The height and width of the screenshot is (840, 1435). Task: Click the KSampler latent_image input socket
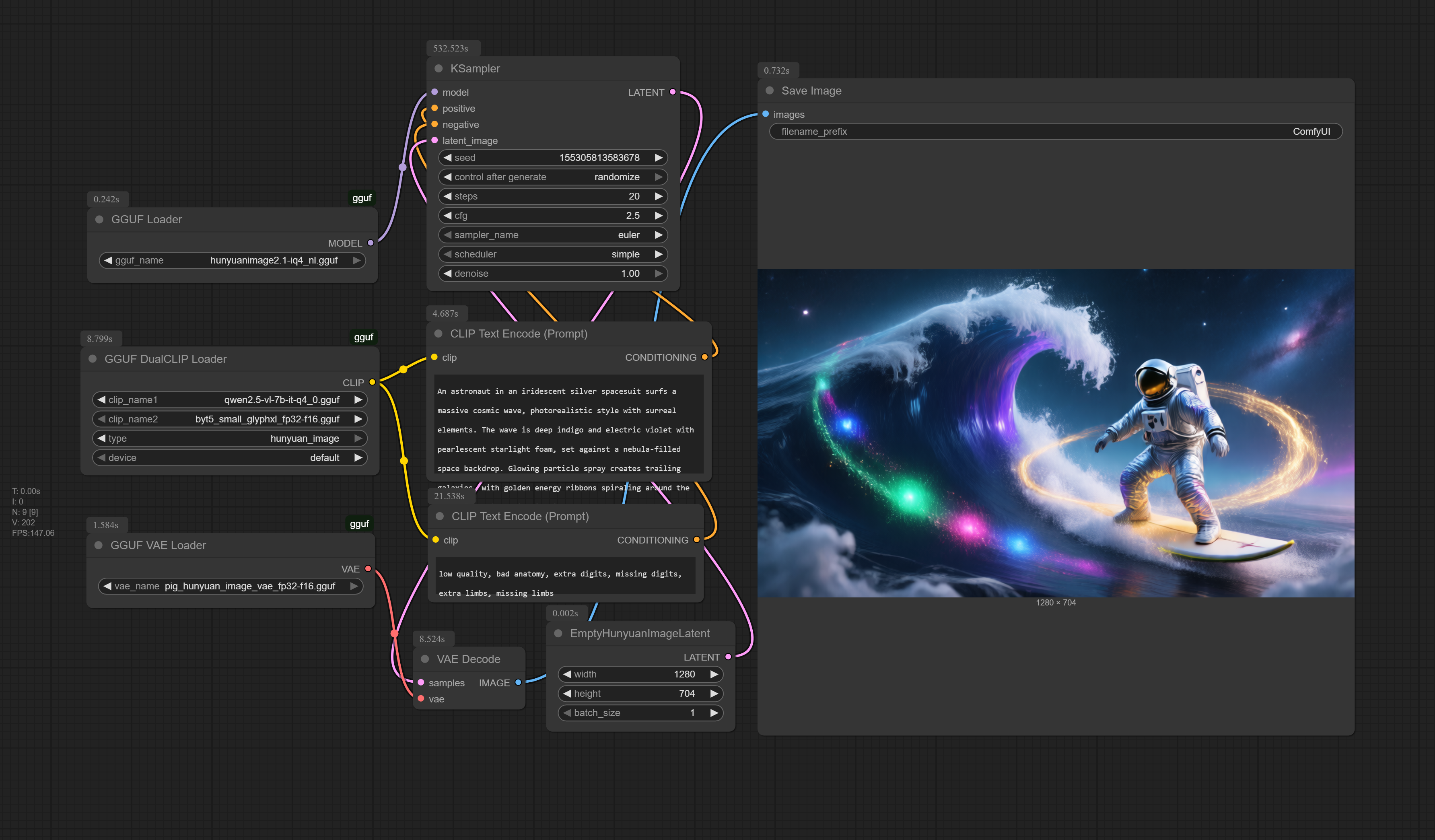pos(434,140)
